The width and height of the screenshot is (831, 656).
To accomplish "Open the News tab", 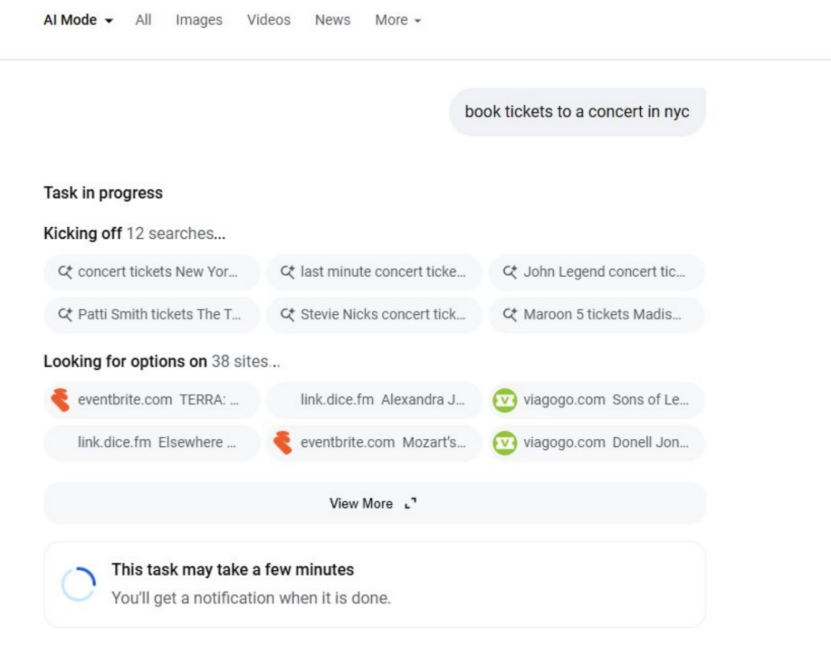I will click(x=332, y=20).
